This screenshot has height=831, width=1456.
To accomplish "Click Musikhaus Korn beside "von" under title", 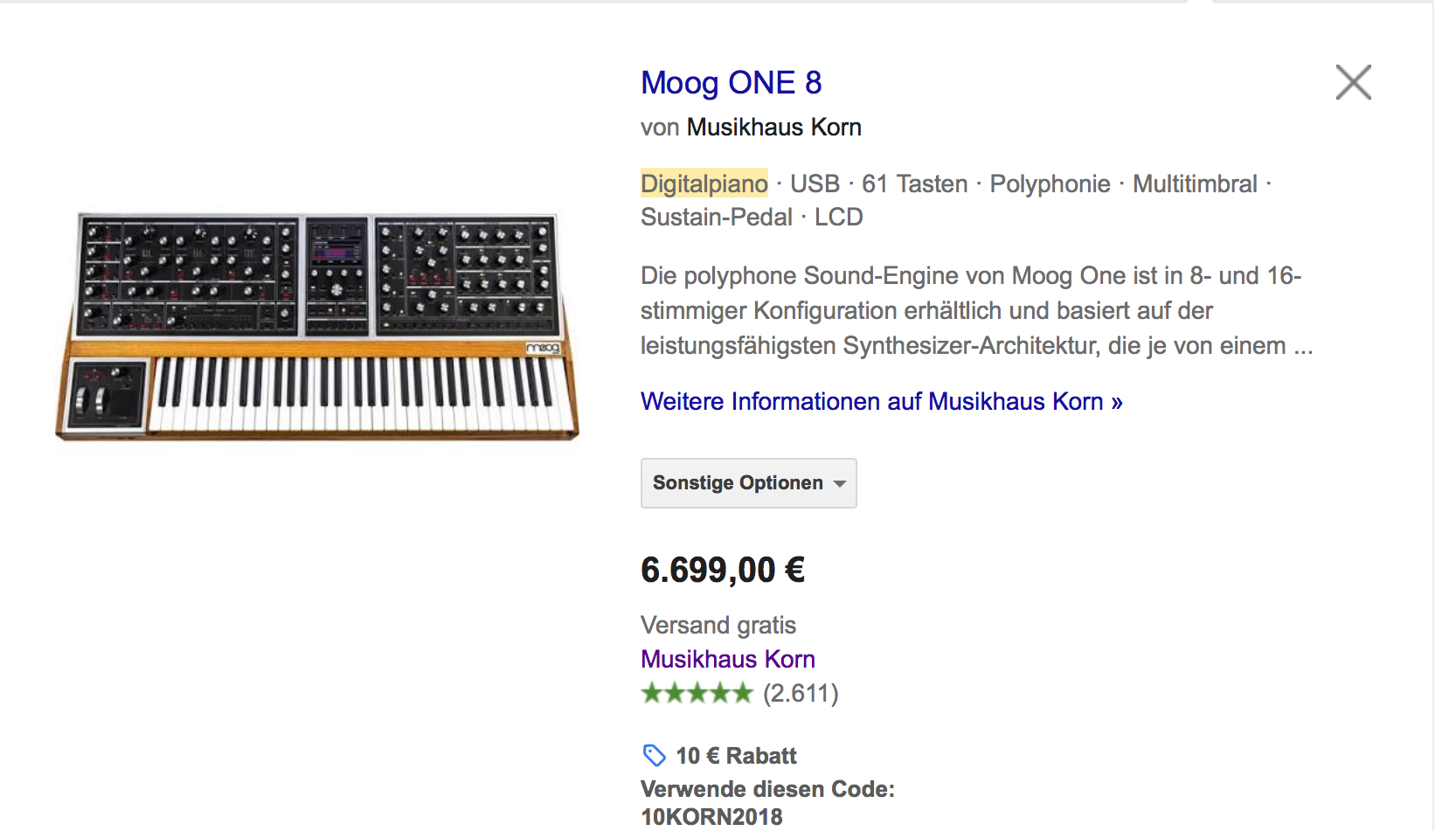I will point(773,128).
